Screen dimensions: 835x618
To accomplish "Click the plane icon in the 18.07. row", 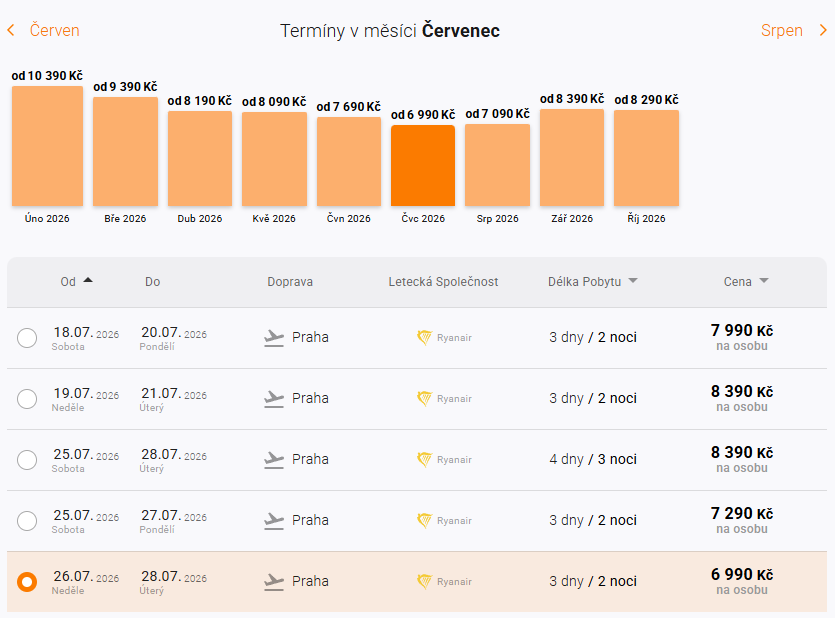I will tap(274, 338).
